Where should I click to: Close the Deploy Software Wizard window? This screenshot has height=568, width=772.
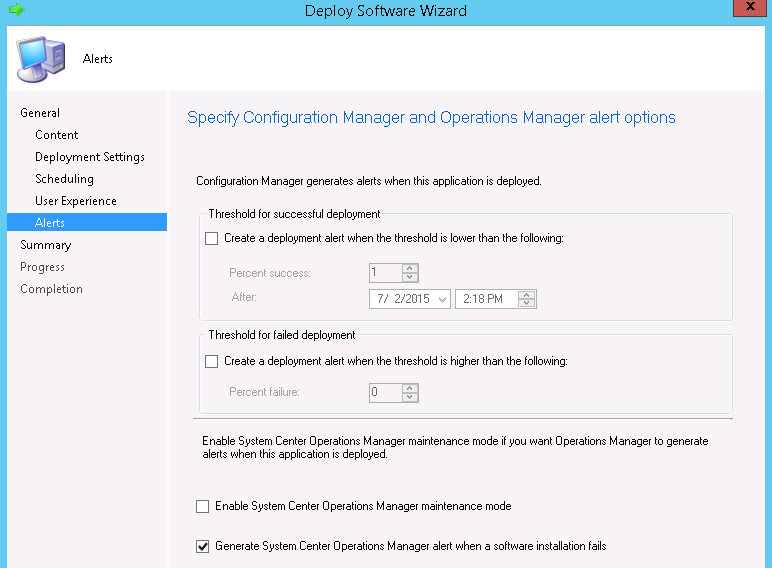tap(750, 9)
